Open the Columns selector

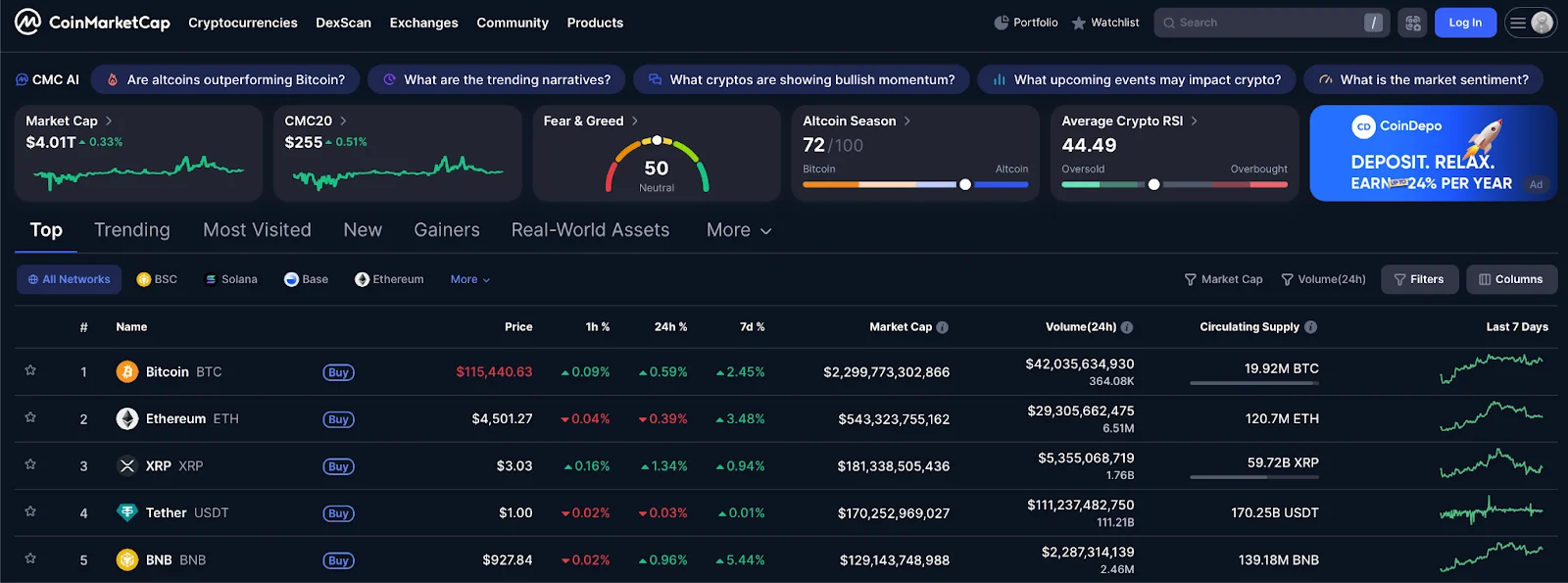(x=1510, y=279)
